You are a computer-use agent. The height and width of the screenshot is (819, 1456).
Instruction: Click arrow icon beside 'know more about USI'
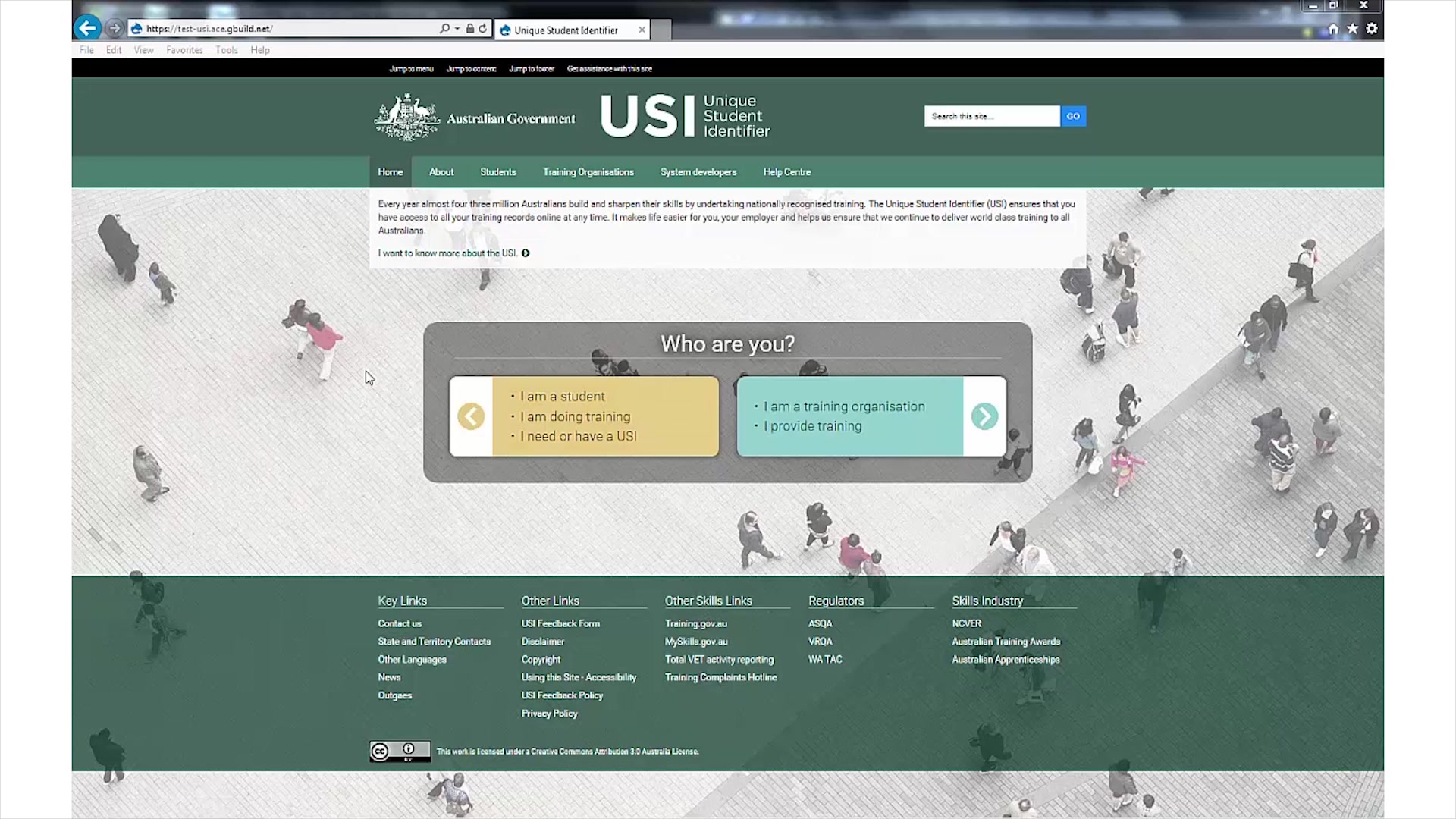(x=526, y=253)
